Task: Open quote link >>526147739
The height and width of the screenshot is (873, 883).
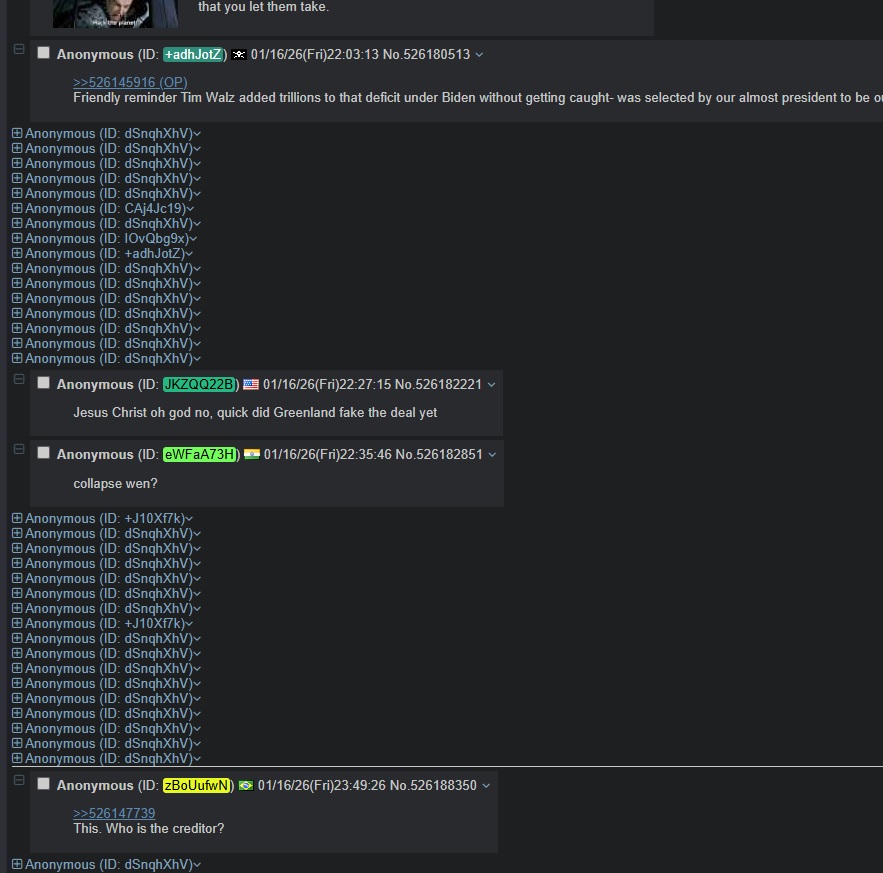Action: (x=114, y=813)
